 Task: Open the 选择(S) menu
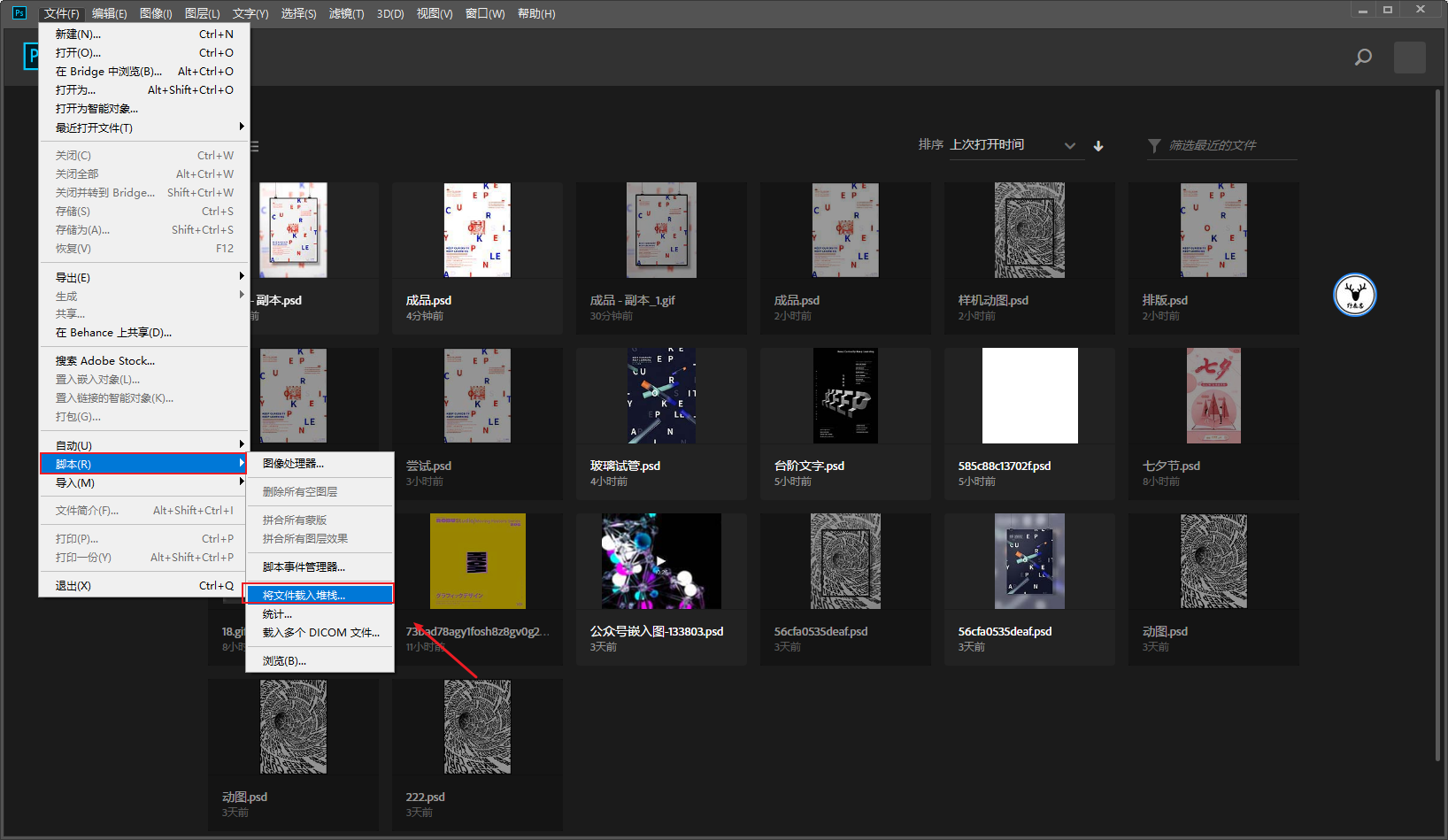[299, 13]
